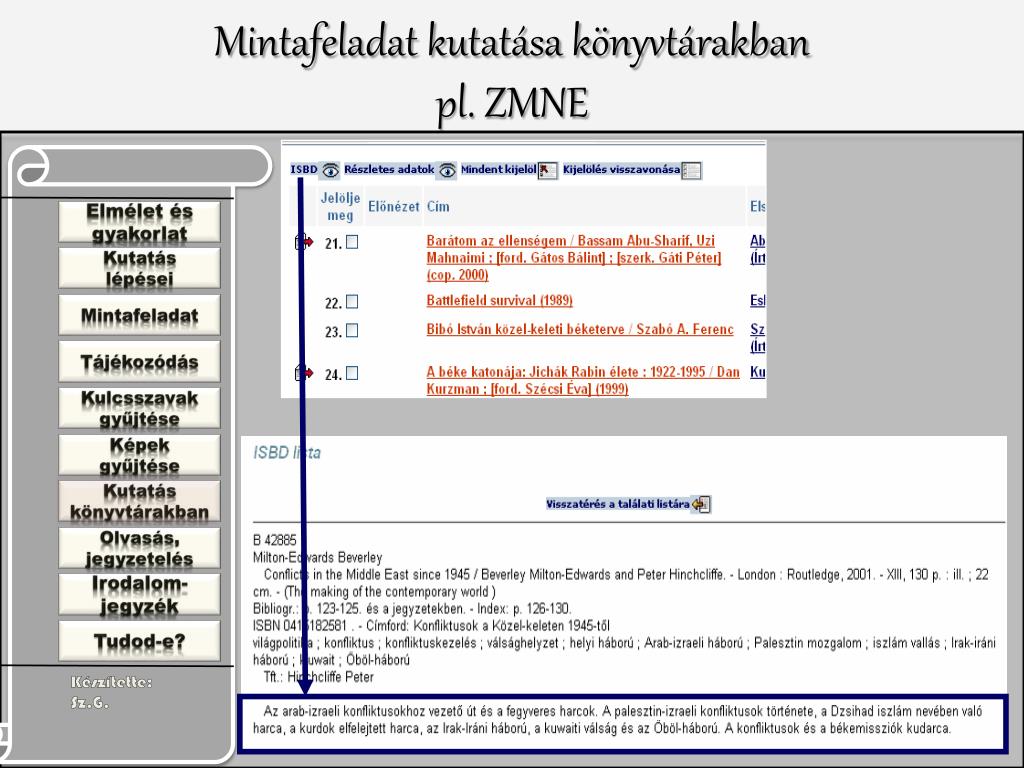The image size is (1024, 768).
Task: Click the Mindent kijelöl link
Action: 498,170
